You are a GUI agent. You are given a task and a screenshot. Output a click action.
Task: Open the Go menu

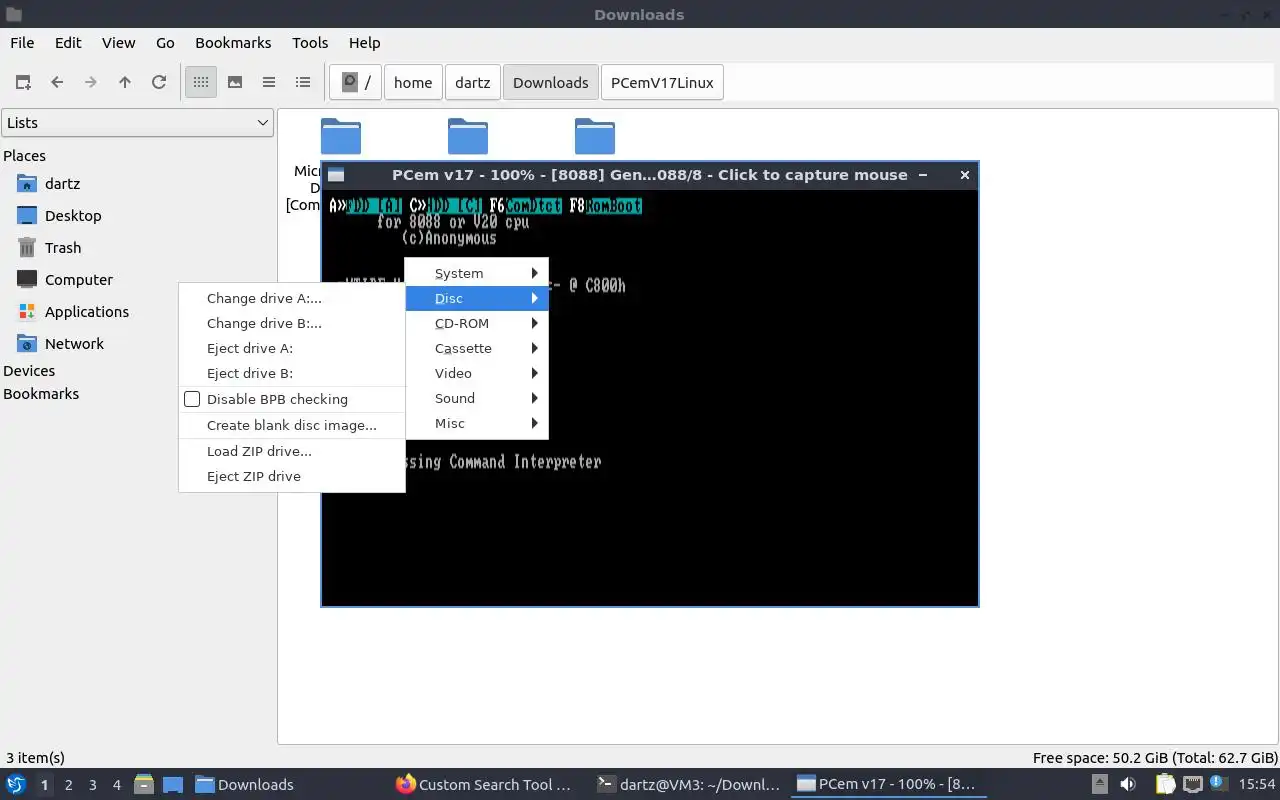[x=165, y=43]
